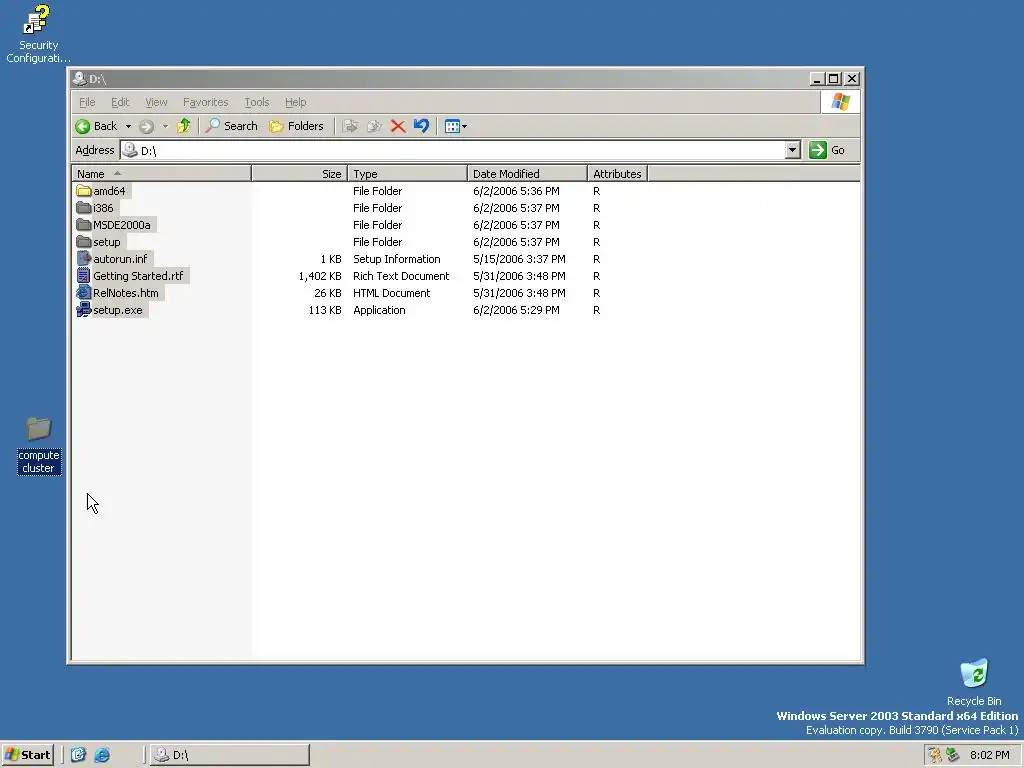Image resolution: width=1024 pixels, height=768 pixels.
Task: Minimize the D:\ window
Action: pos(816,79)
